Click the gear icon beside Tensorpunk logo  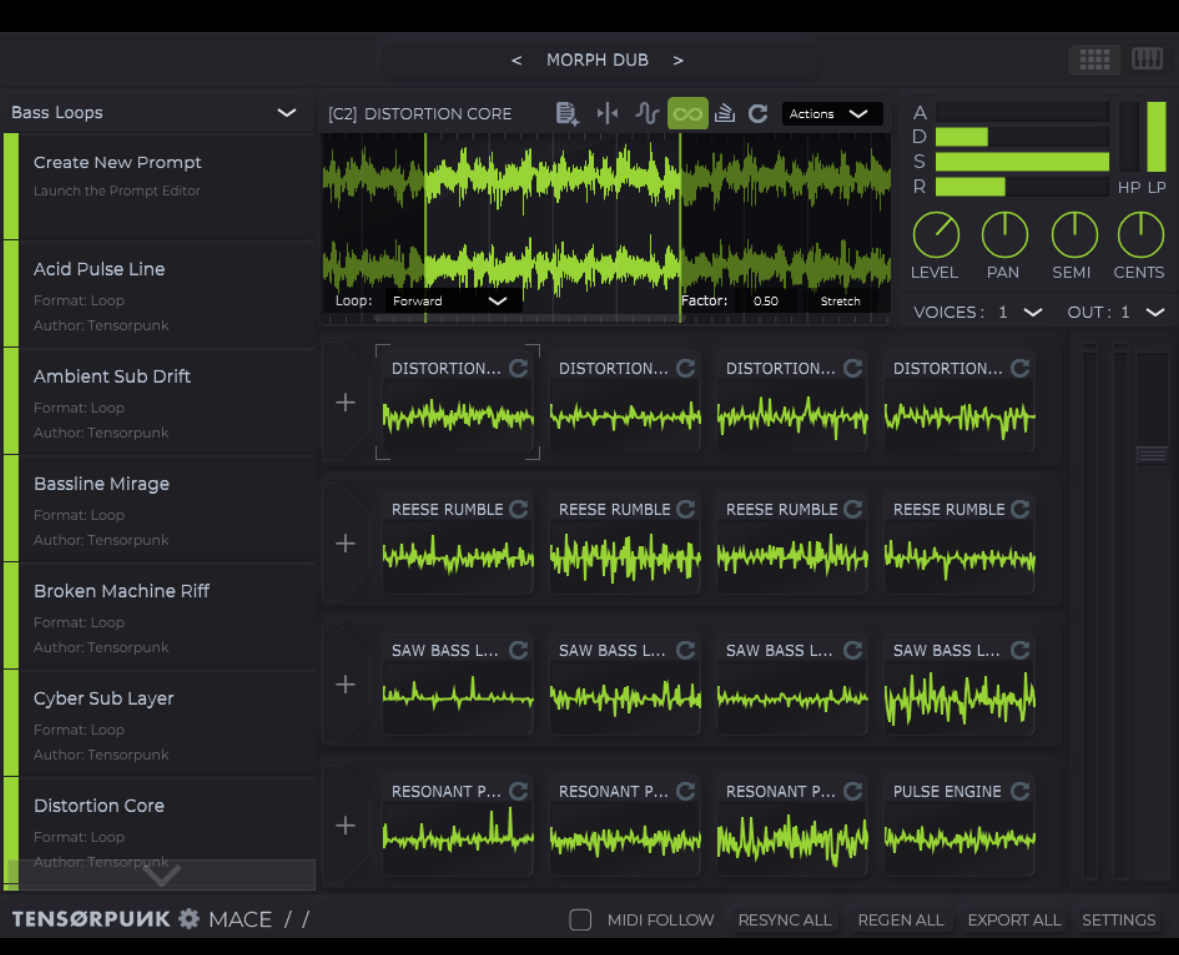[189, 918]
